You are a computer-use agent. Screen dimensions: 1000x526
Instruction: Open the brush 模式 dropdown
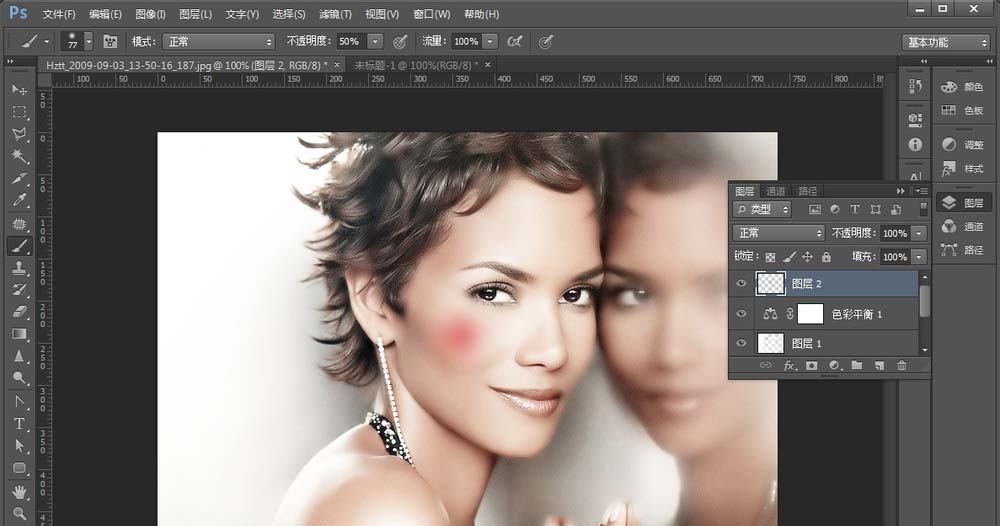pyautogui.click(x=218, y=42)
